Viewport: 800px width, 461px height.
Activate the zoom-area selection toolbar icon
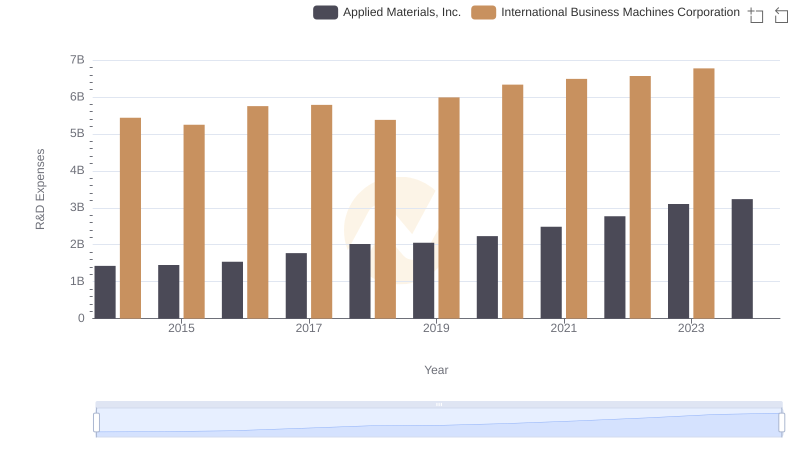[x=756, y=15]
